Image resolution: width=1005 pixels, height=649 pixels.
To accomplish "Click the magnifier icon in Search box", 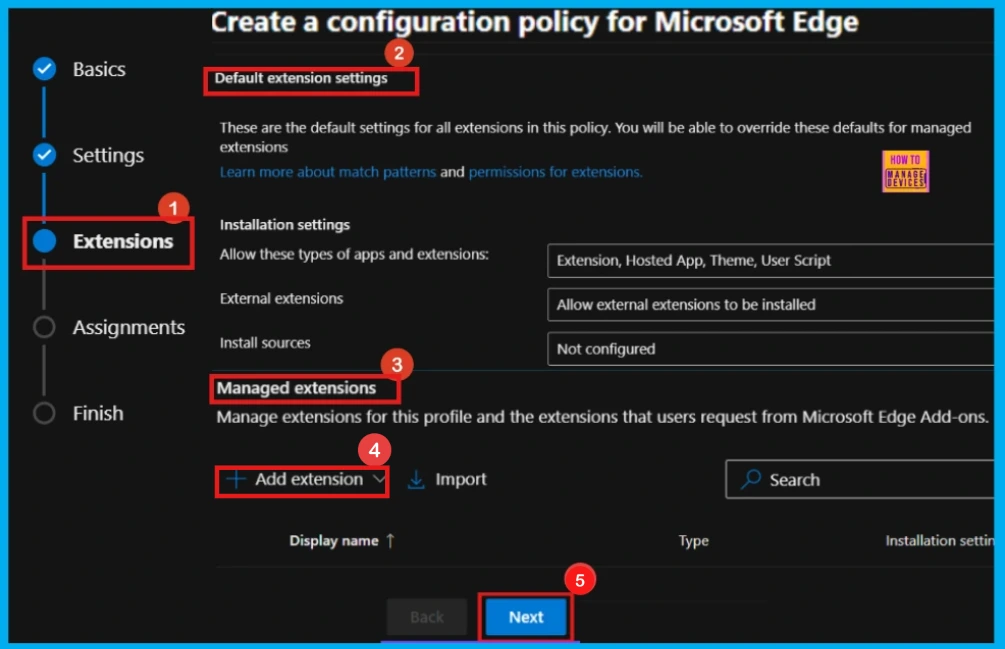I will coord(751,479).
